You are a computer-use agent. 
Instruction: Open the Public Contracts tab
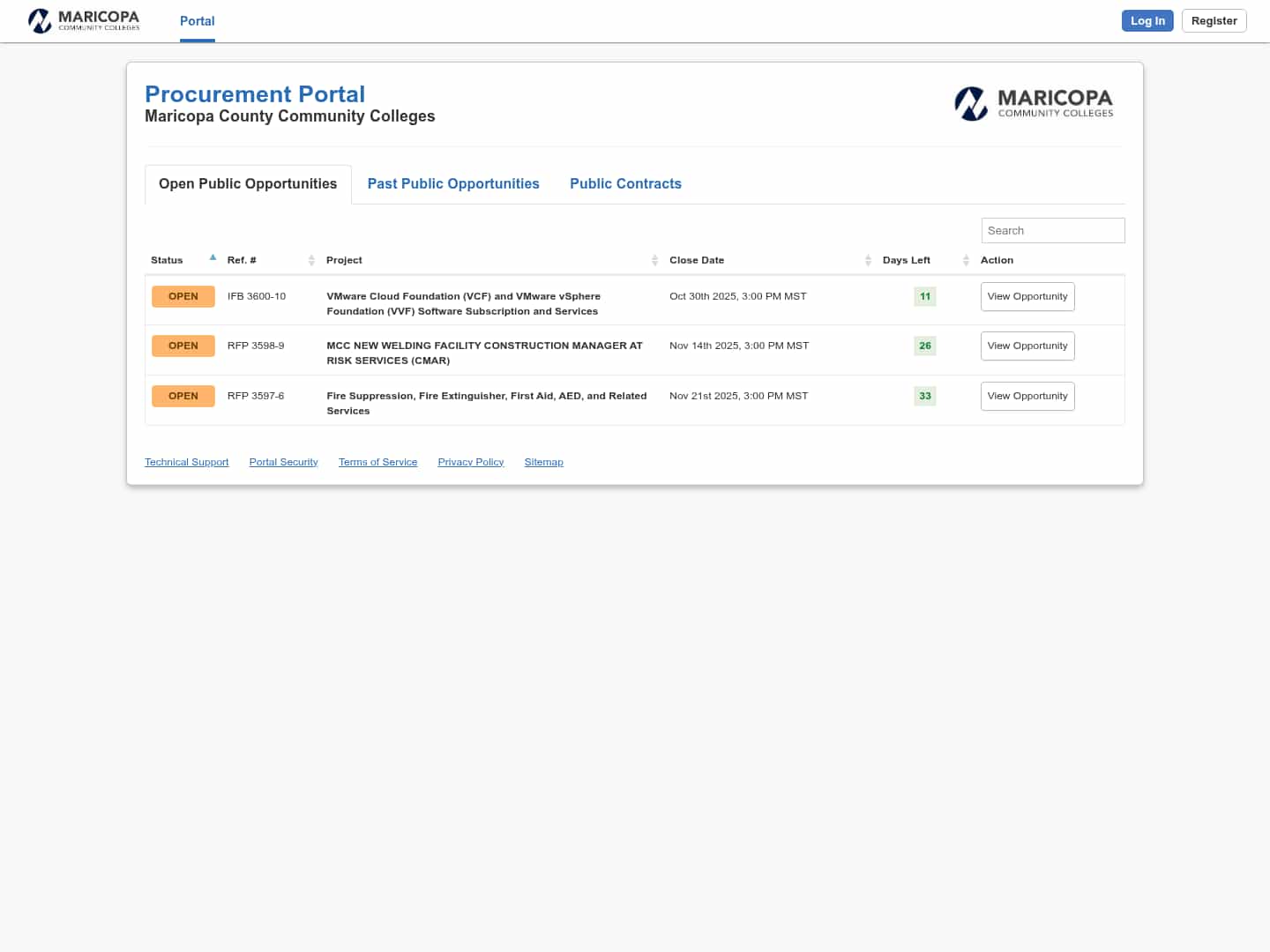(x=625, y=183)
